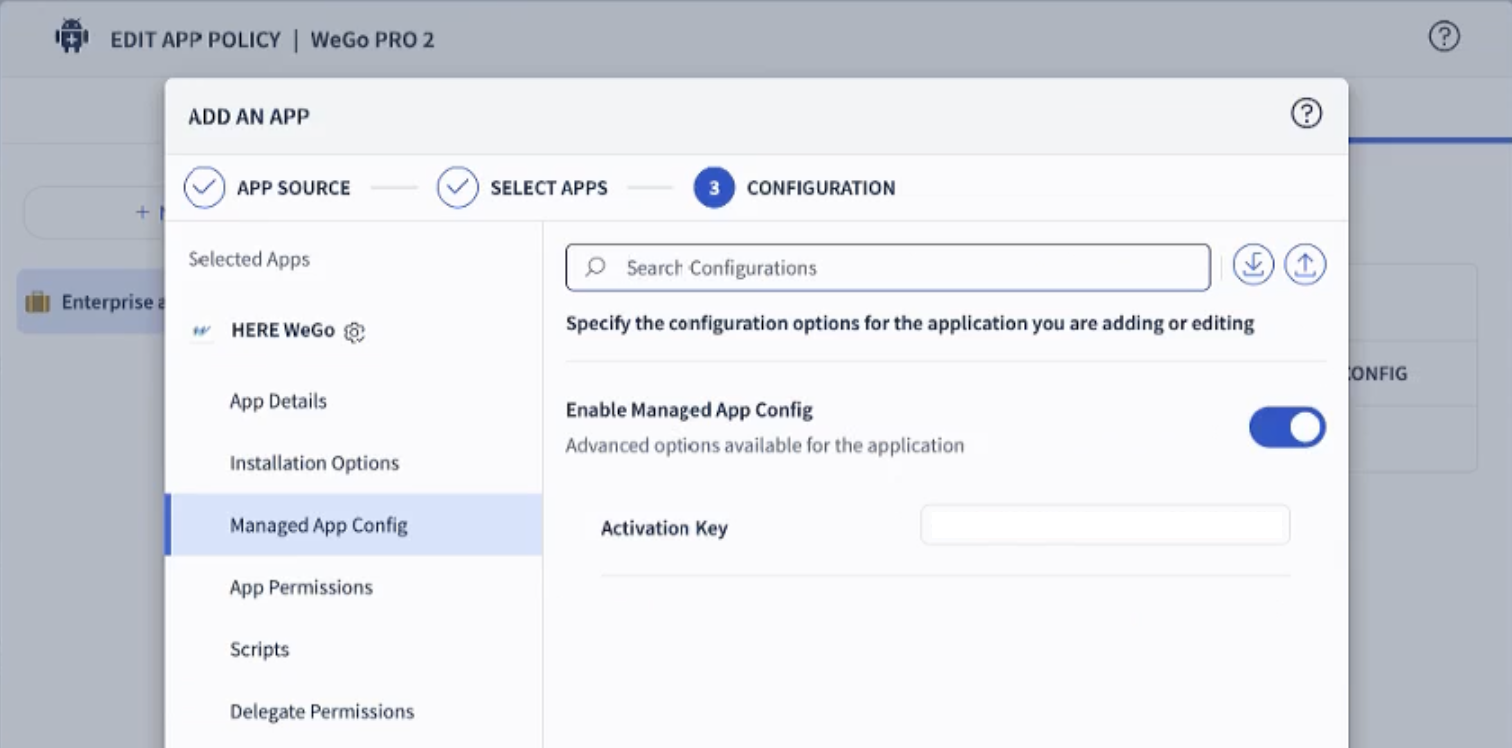1512x748 pixels.
Task: Open the page help icon beside WeGo PRO 2
Action: [x=1444, y=38]
